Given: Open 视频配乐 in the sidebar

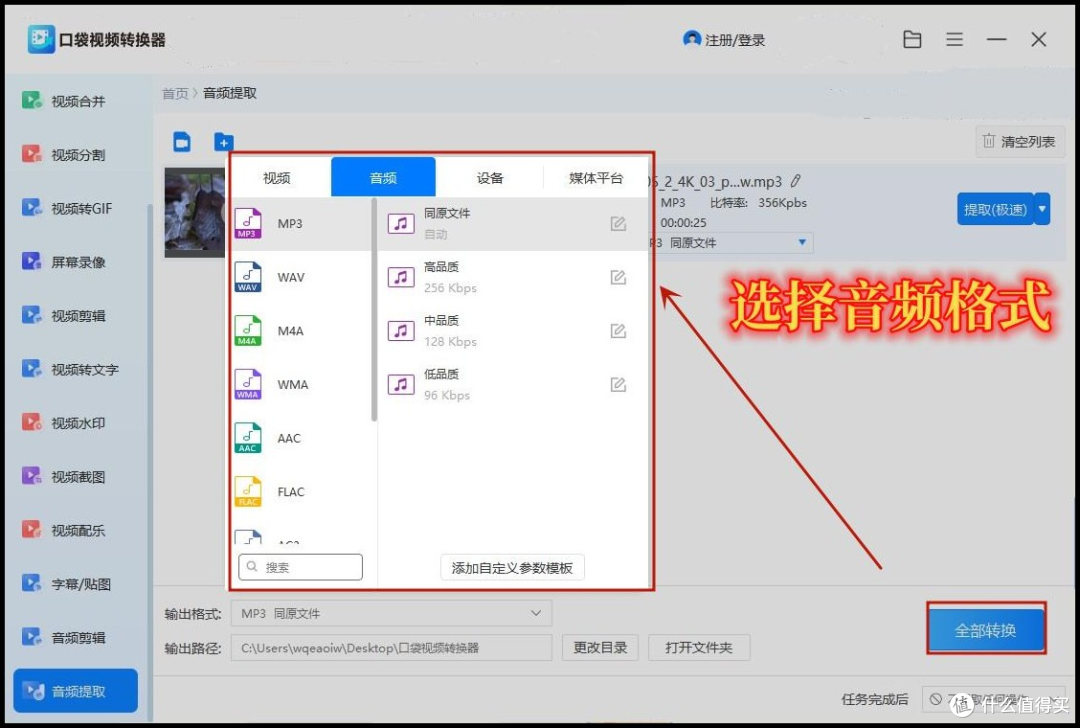Looking at the screenshot, I should point(63,530).
